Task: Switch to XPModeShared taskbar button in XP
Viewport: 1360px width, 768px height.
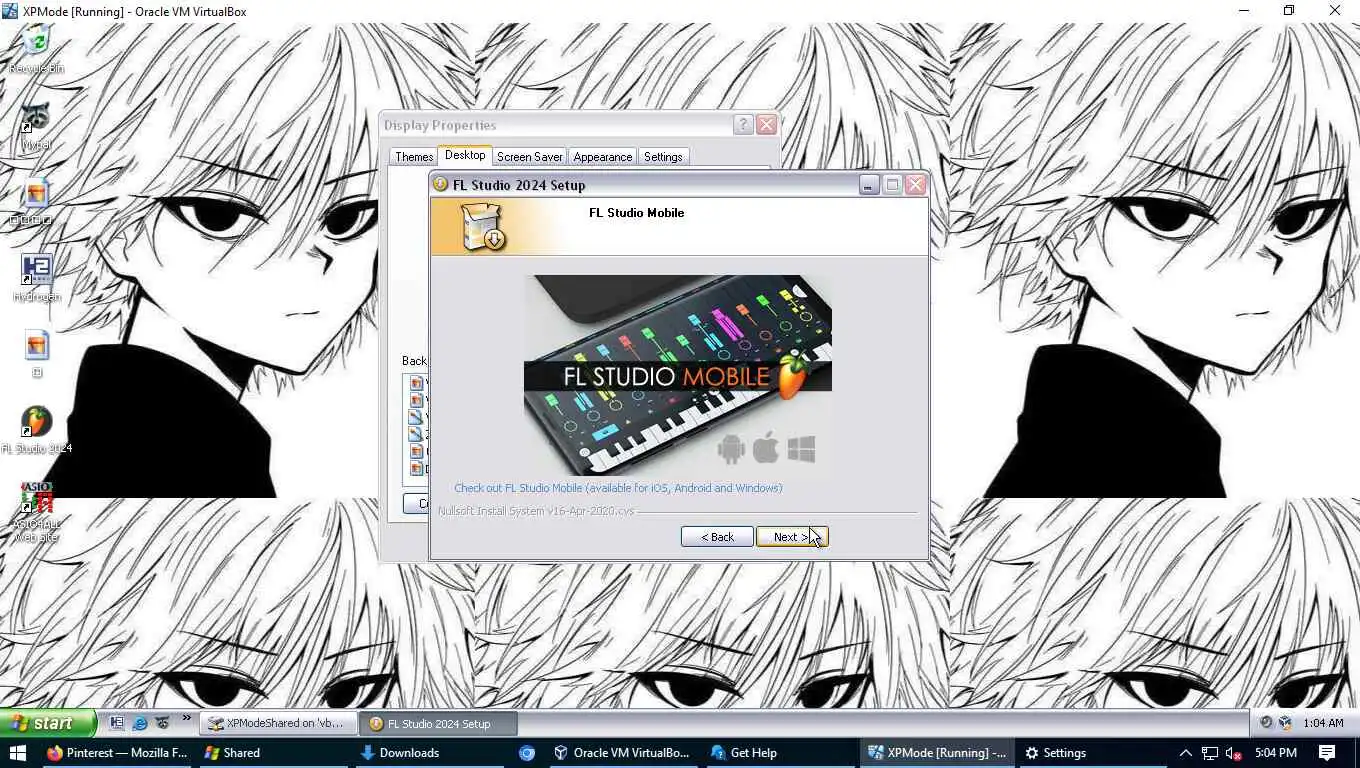Action: point(277,723)
